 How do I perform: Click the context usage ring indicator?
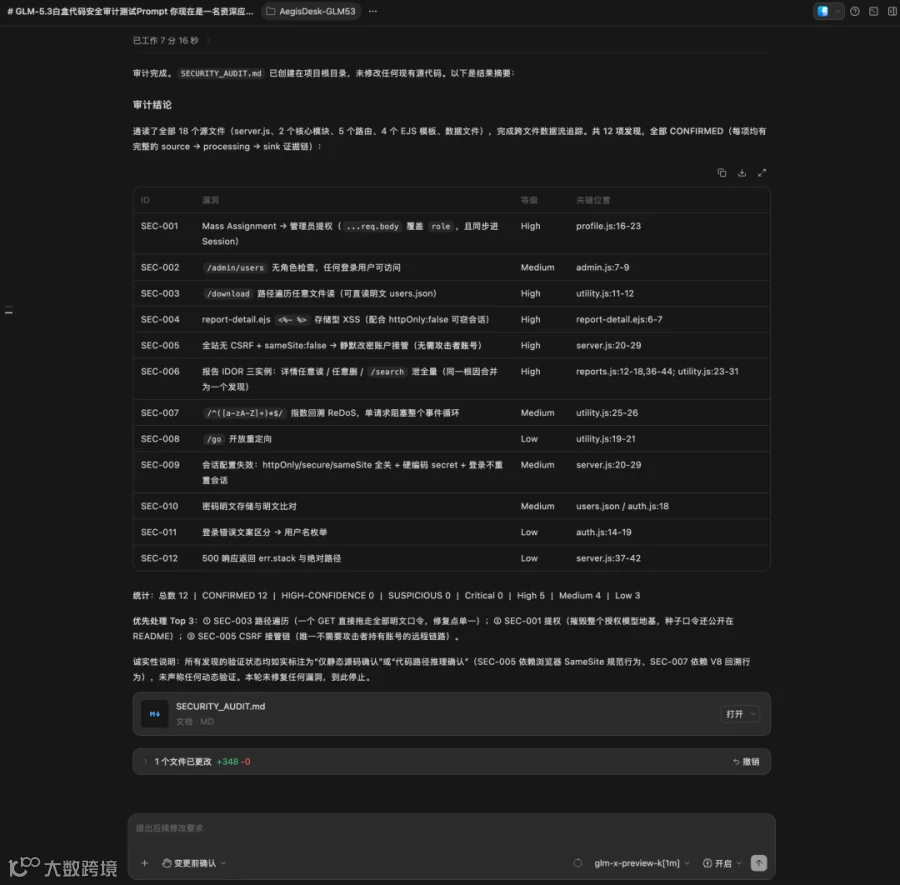[x=577, y=863]
